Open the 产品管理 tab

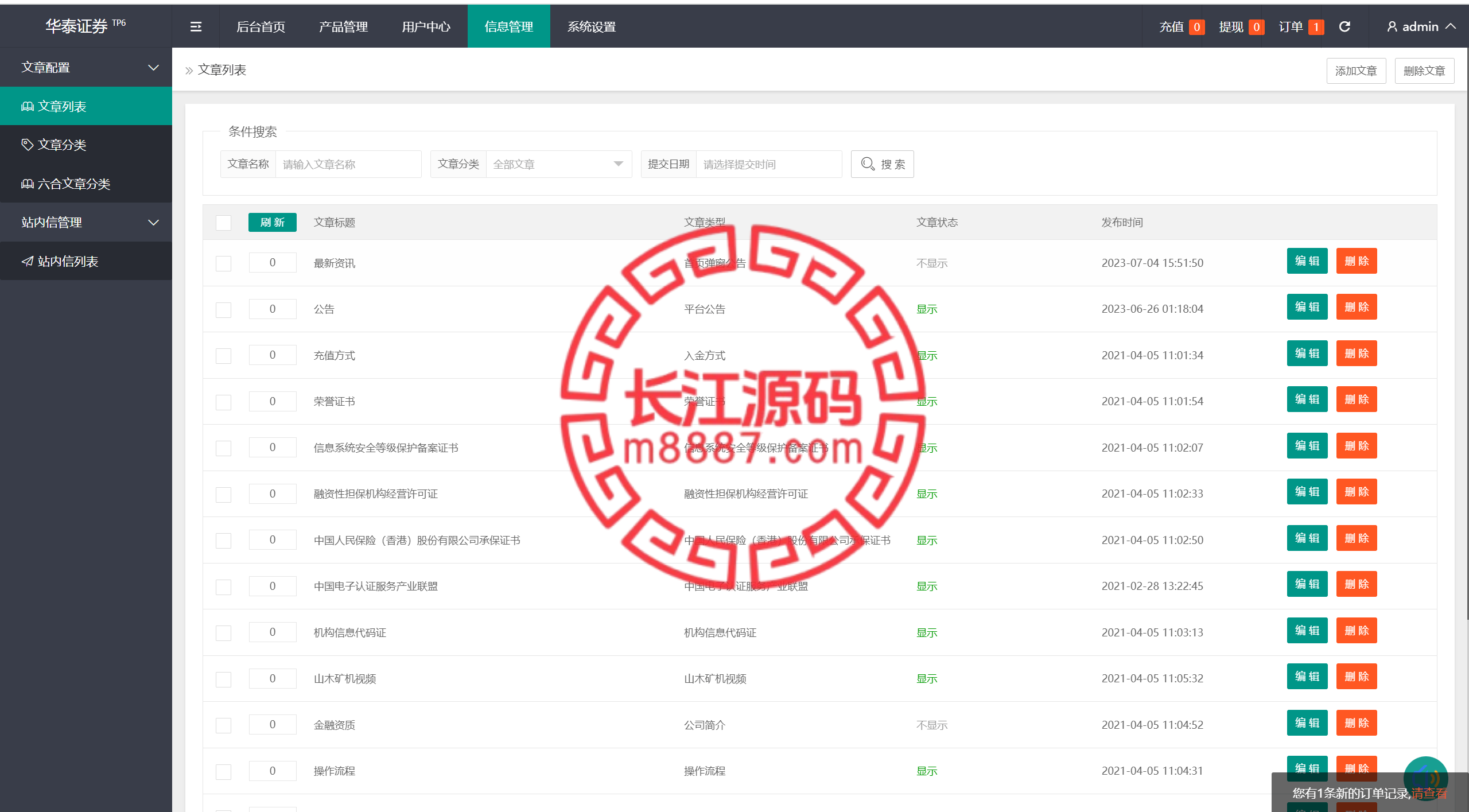[343, 26]
